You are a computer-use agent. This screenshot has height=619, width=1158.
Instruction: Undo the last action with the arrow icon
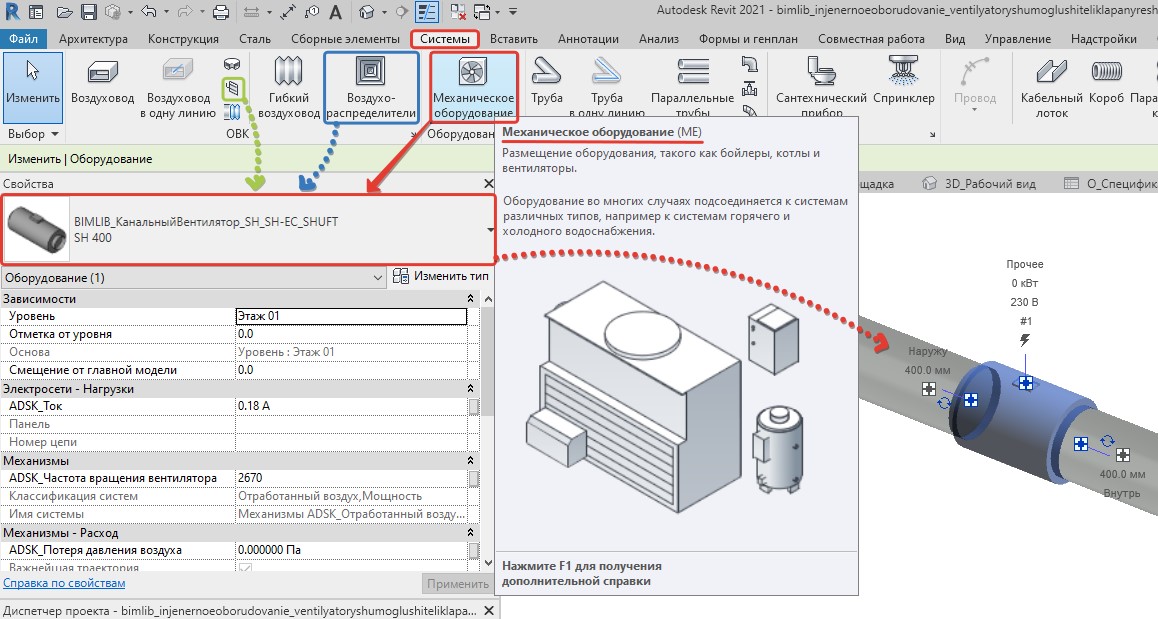148,12
